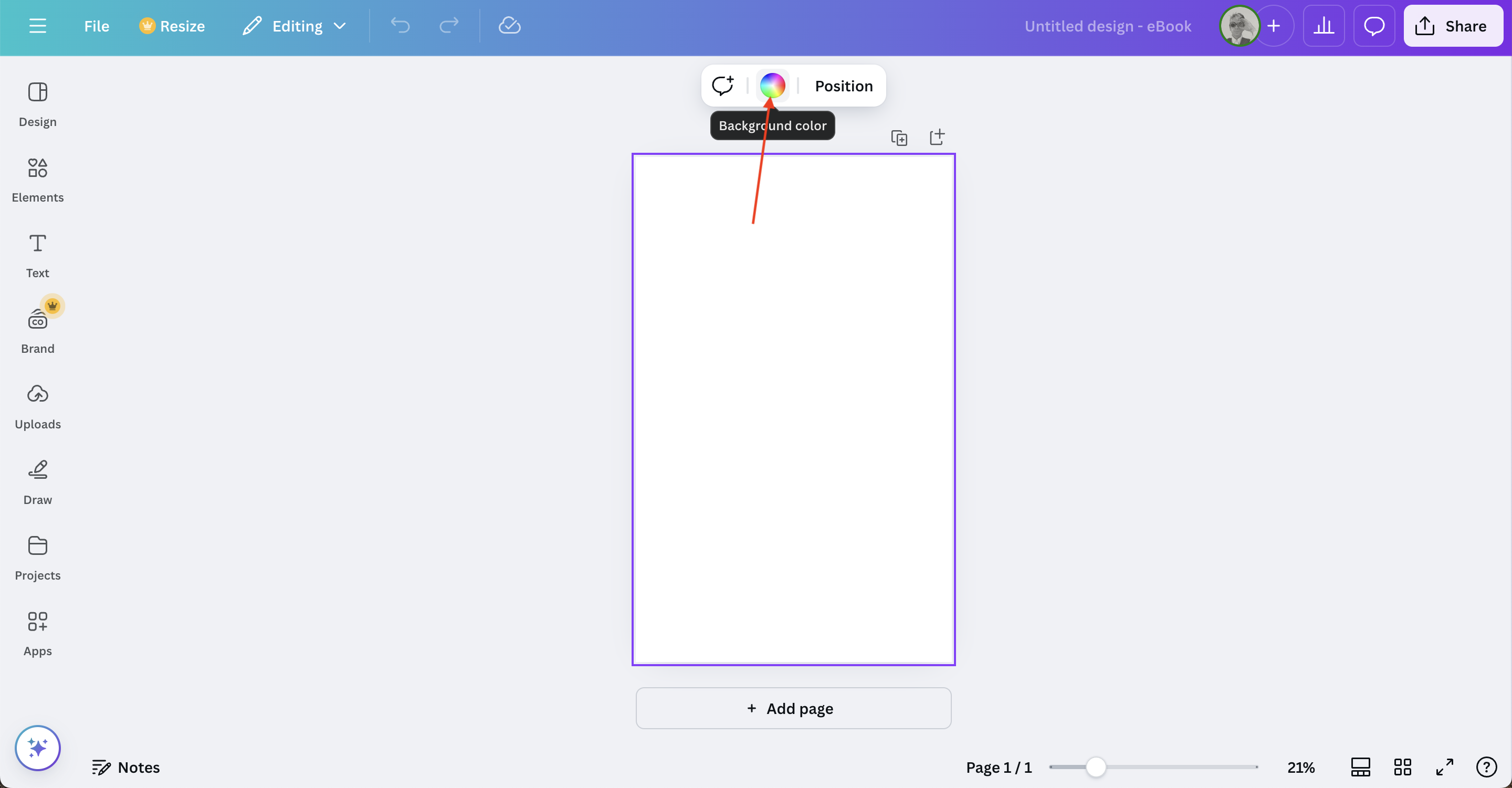
Task: Open the Design tab in sidebar
Action: pyautogui.click(x=38, y=104)
